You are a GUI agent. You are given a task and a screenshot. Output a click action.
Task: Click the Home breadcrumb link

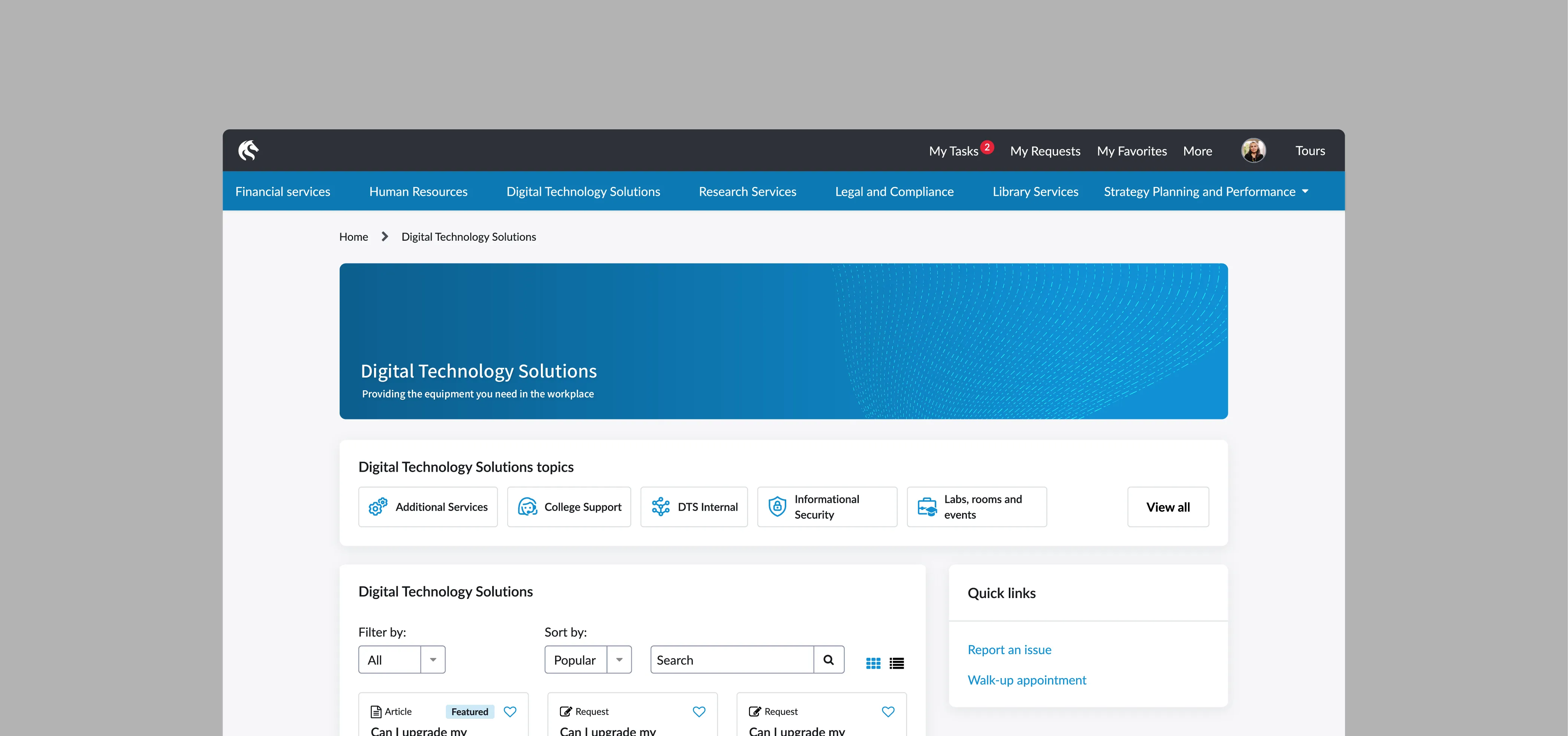coord(353,237)
